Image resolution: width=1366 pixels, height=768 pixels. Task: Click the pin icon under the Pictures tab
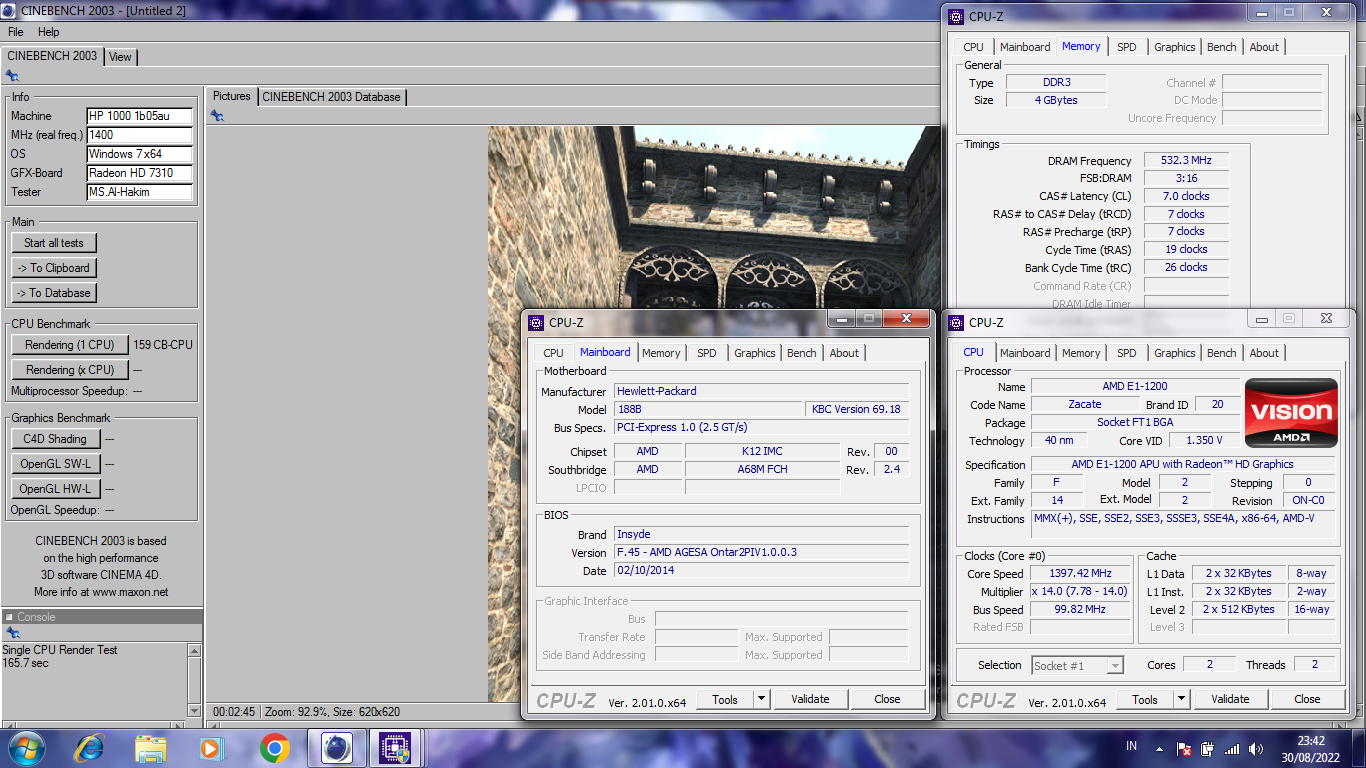pyautogui.click(x=217, y=116)
